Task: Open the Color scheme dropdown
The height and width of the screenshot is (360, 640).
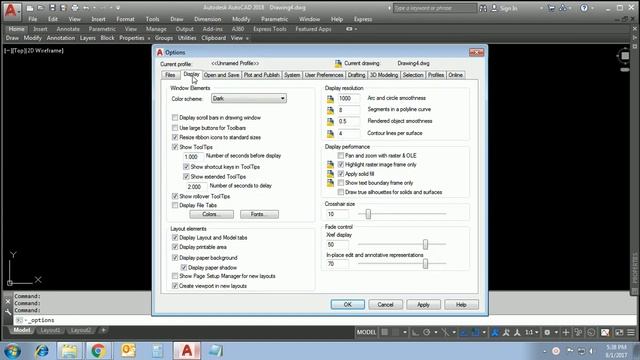Action: coord(249,98)
